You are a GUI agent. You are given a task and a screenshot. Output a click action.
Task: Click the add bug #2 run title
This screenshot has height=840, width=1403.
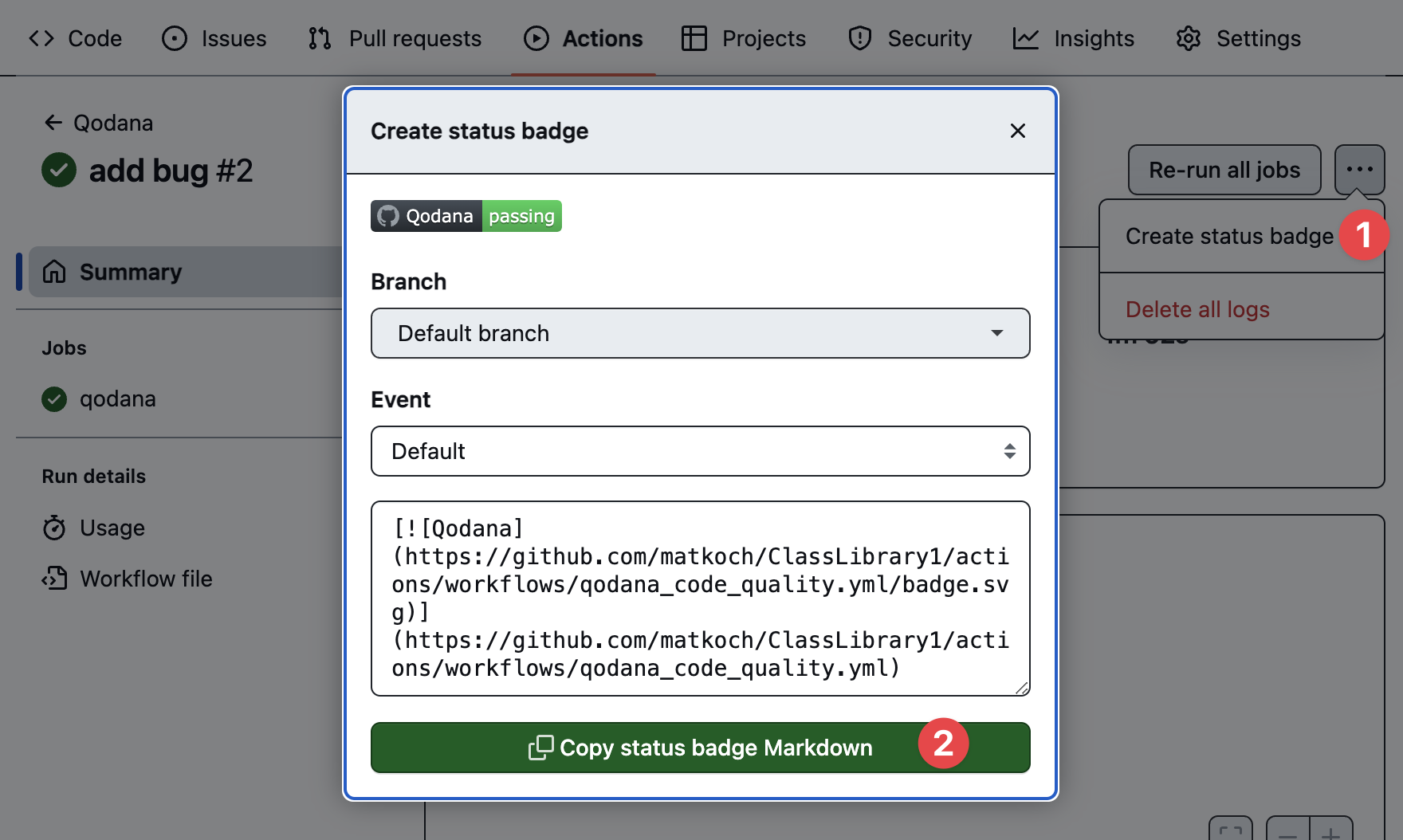(x=171, y=171)
